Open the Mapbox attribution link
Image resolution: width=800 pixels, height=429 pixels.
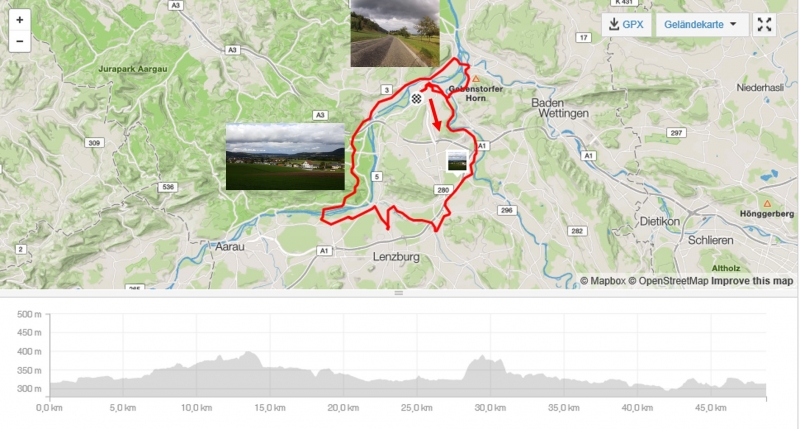603,281
